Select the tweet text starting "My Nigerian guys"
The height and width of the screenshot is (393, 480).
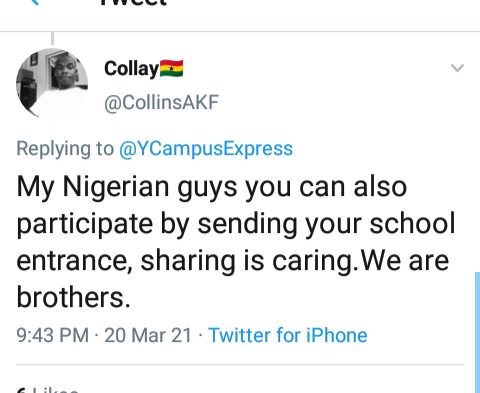236,241
